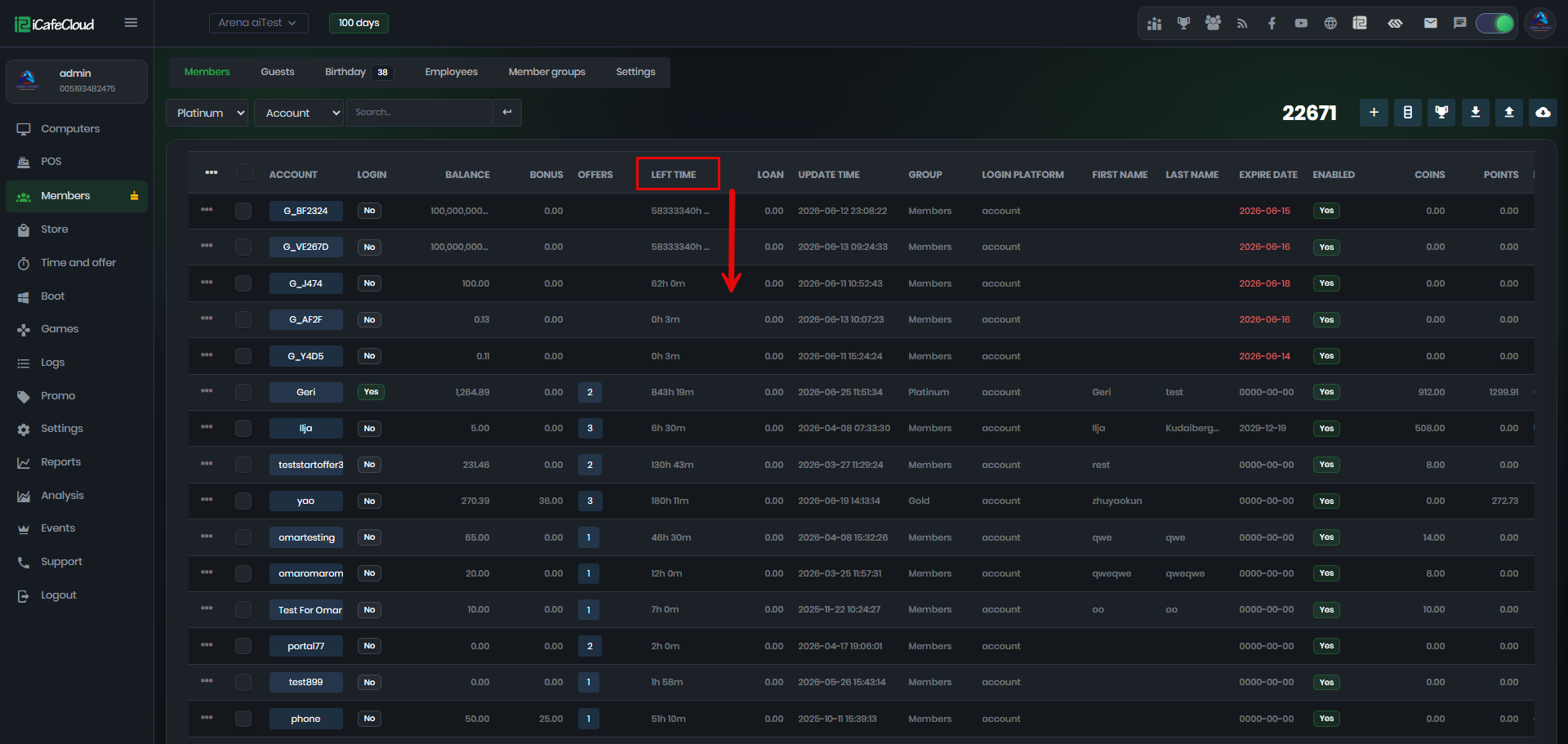Click the Yes login badge for Geri

click(x=371, y=392)
